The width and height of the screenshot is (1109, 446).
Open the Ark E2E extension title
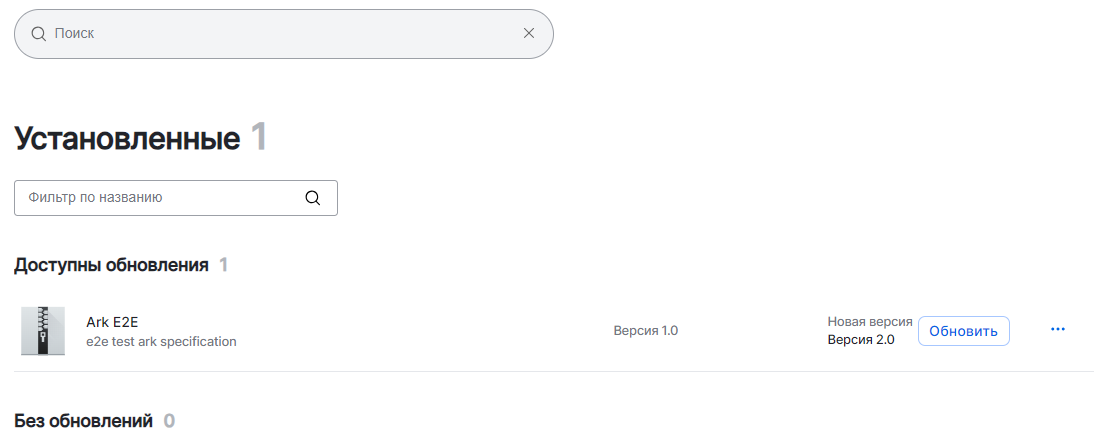111,321
